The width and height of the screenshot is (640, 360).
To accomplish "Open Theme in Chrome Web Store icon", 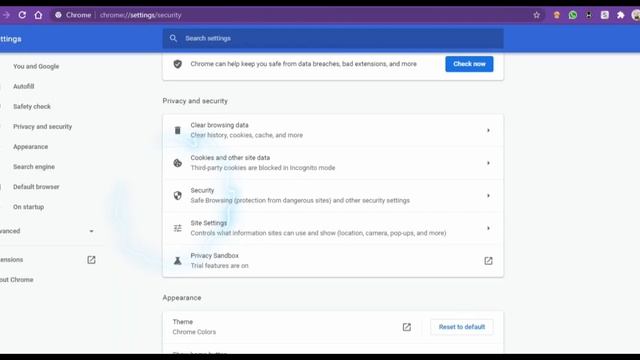I will coord(407,327).
